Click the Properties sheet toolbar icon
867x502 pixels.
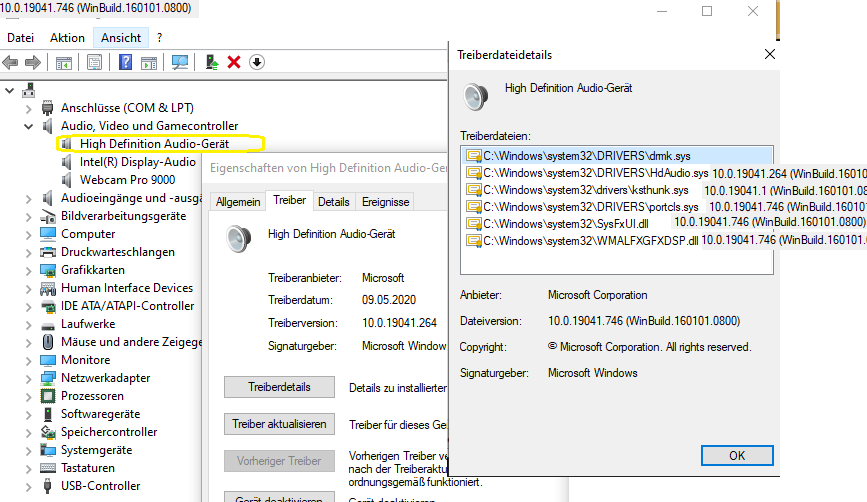[x=95, y=62]
